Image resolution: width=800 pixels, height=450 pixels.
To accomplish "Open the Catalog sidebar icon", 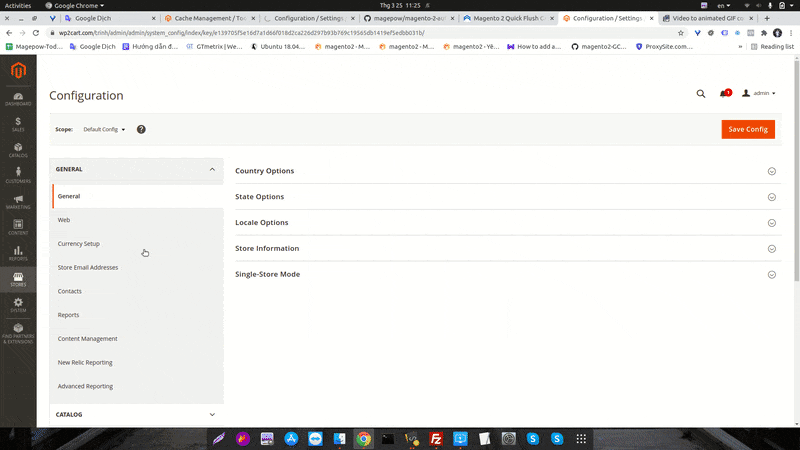I will tap(18, 150).
